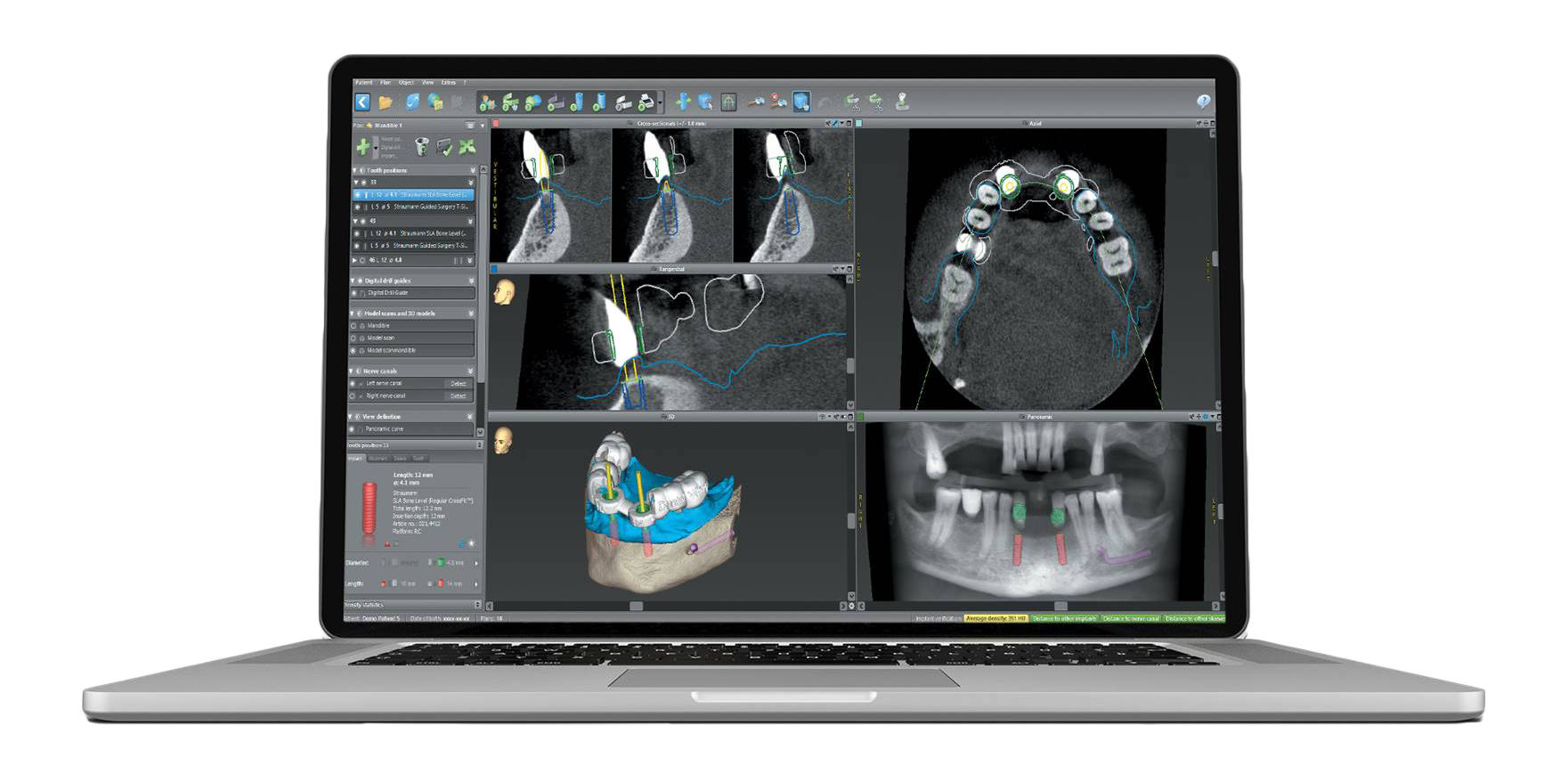Select the blue move arrows tool
Image resolution: width=1568 pixels, height=774 pixels.
click(x=683, y=102)
